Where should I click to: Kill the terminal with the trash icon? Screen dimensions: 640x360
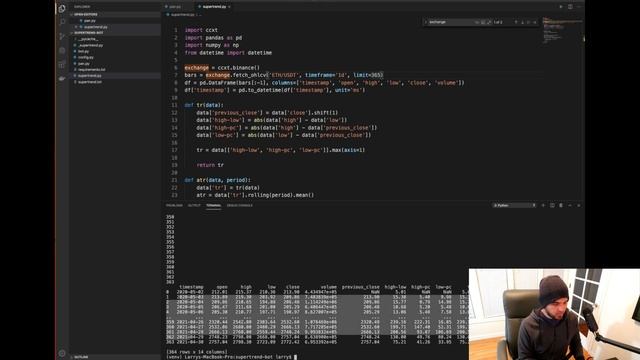(561, 205)
